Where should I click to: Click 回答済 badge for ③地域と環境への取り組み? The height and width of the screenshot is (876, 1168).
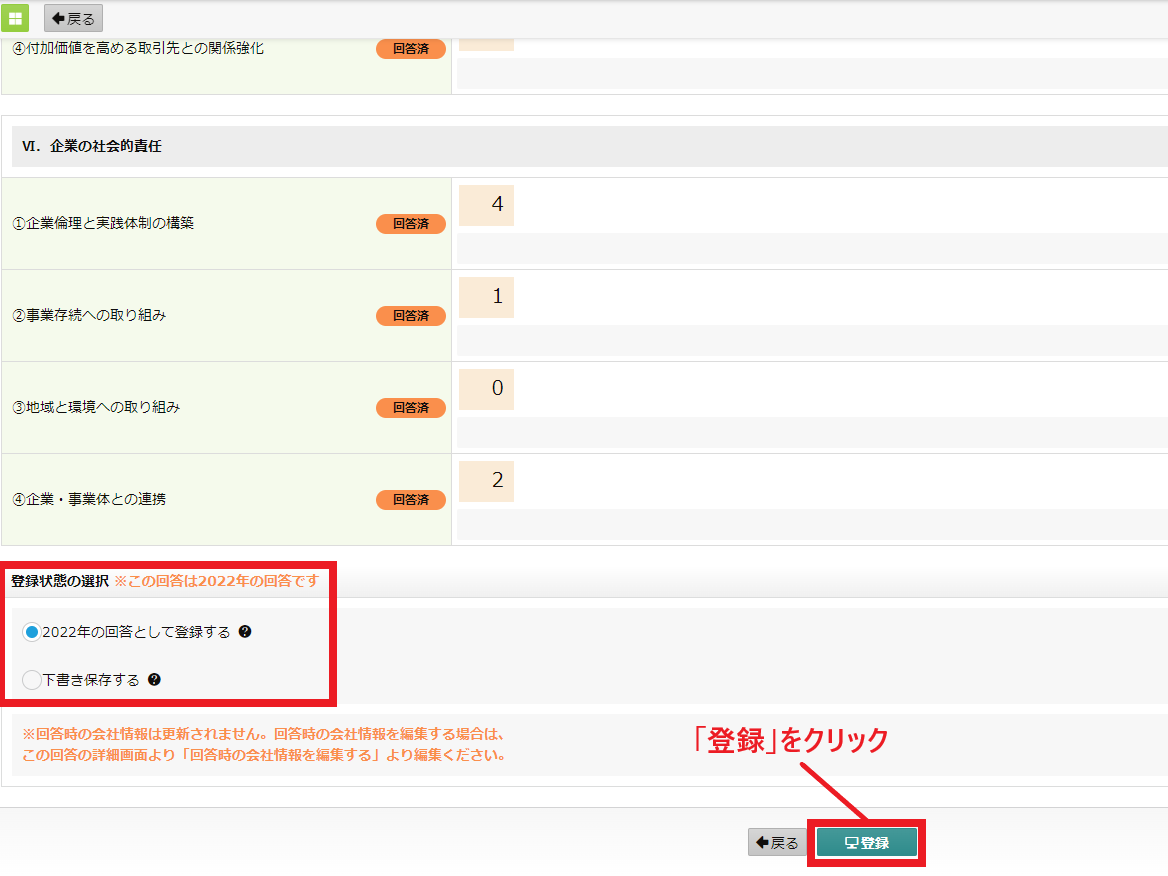(410, 408)
